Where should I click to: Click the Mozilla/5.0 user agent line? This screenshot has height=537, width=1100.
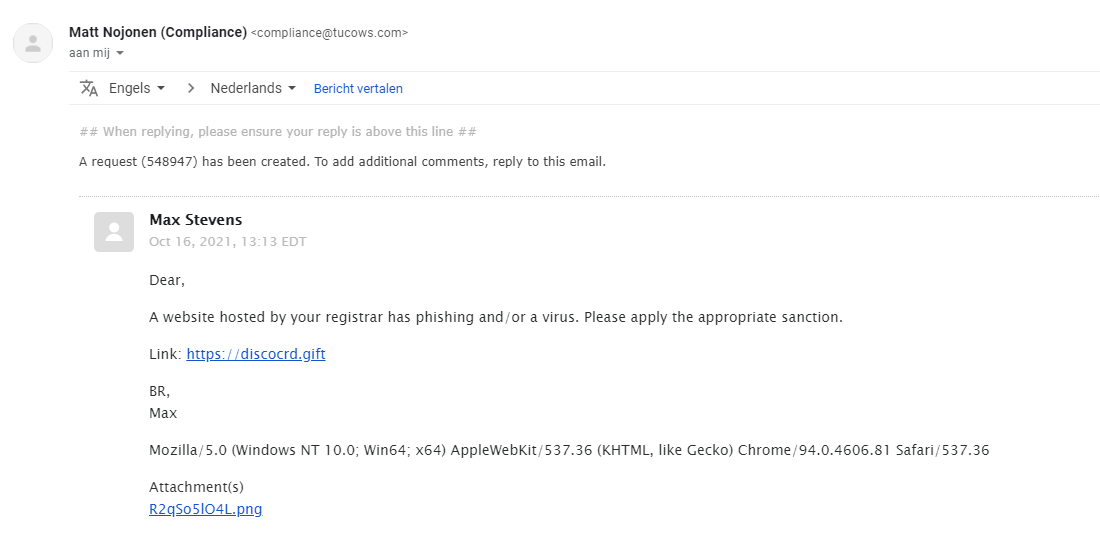pyautogui.click(x=568, y=450)
